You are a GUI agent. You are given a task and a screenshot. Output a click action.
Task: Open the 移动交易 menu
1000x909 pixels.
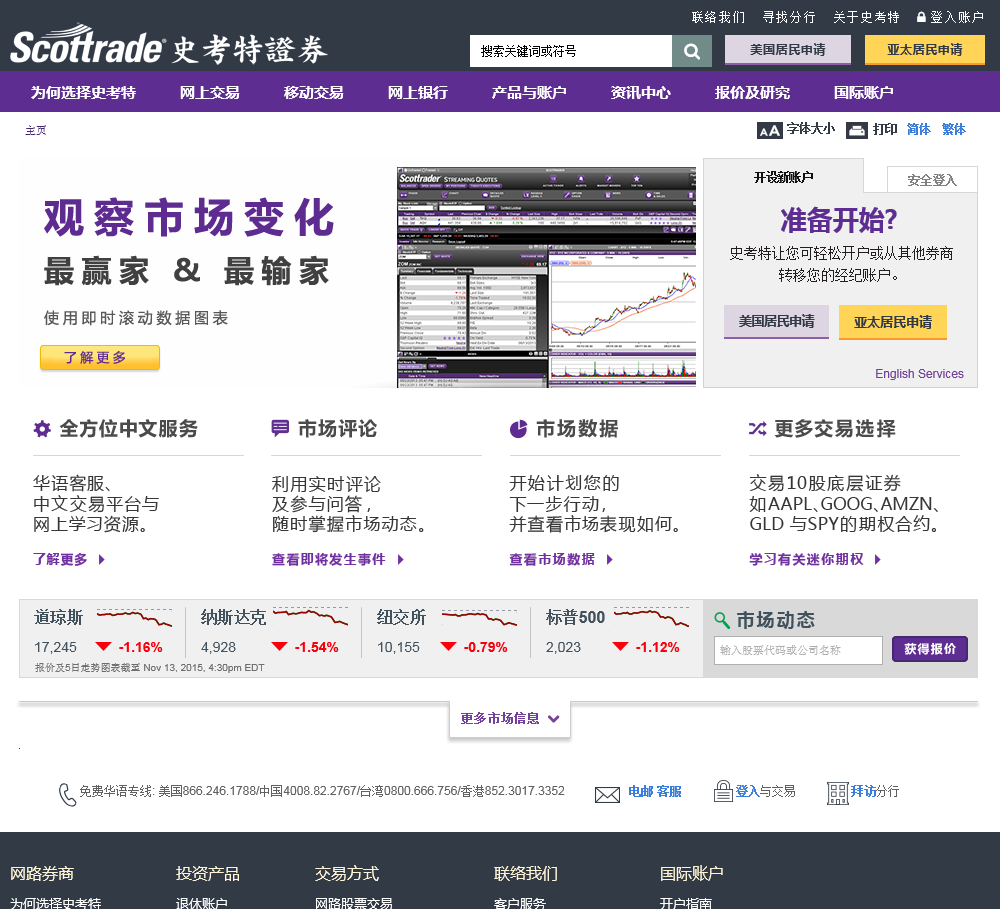[314, 92]
